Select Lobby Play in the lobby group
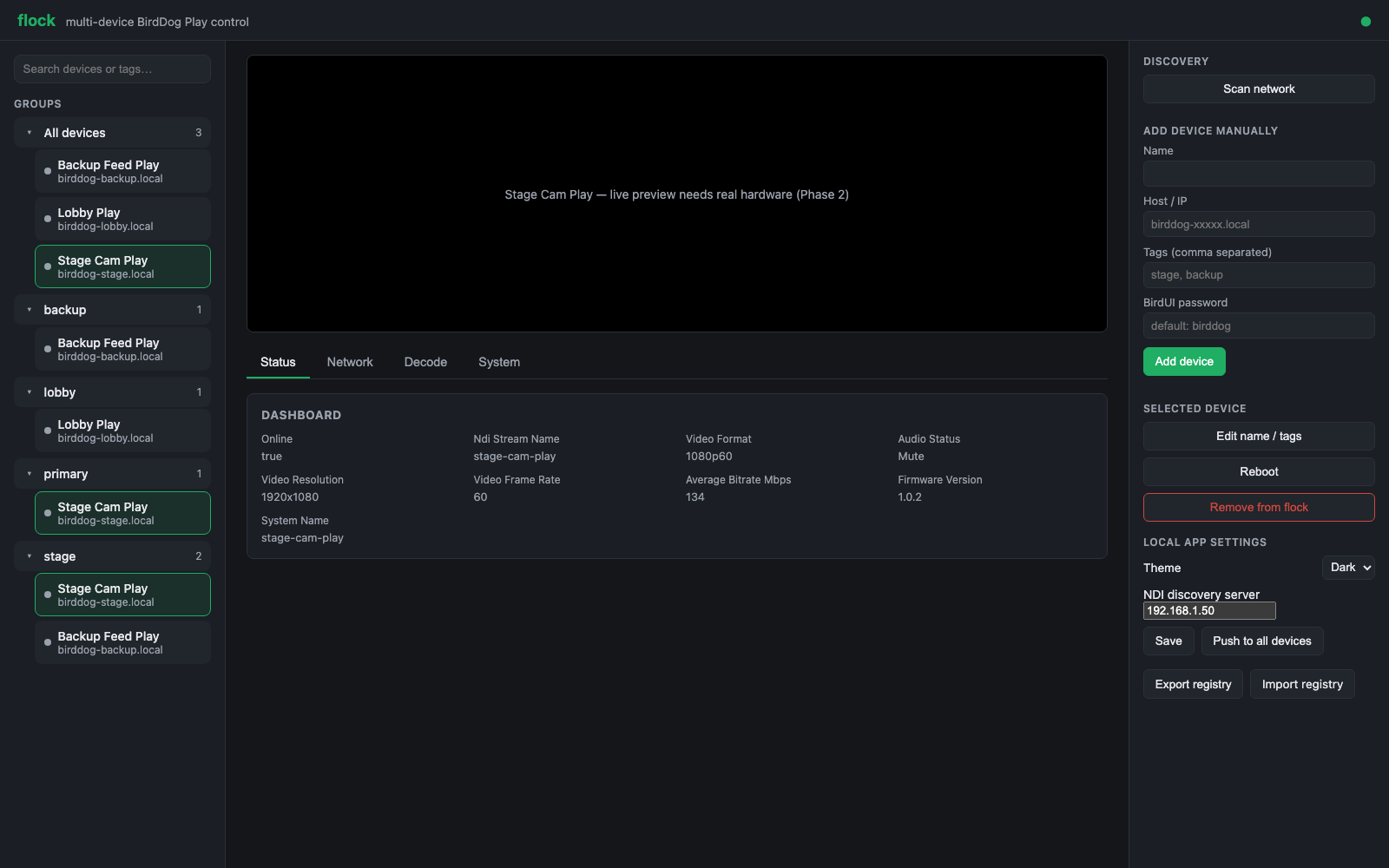1389x868 pixels. [122, 431]
